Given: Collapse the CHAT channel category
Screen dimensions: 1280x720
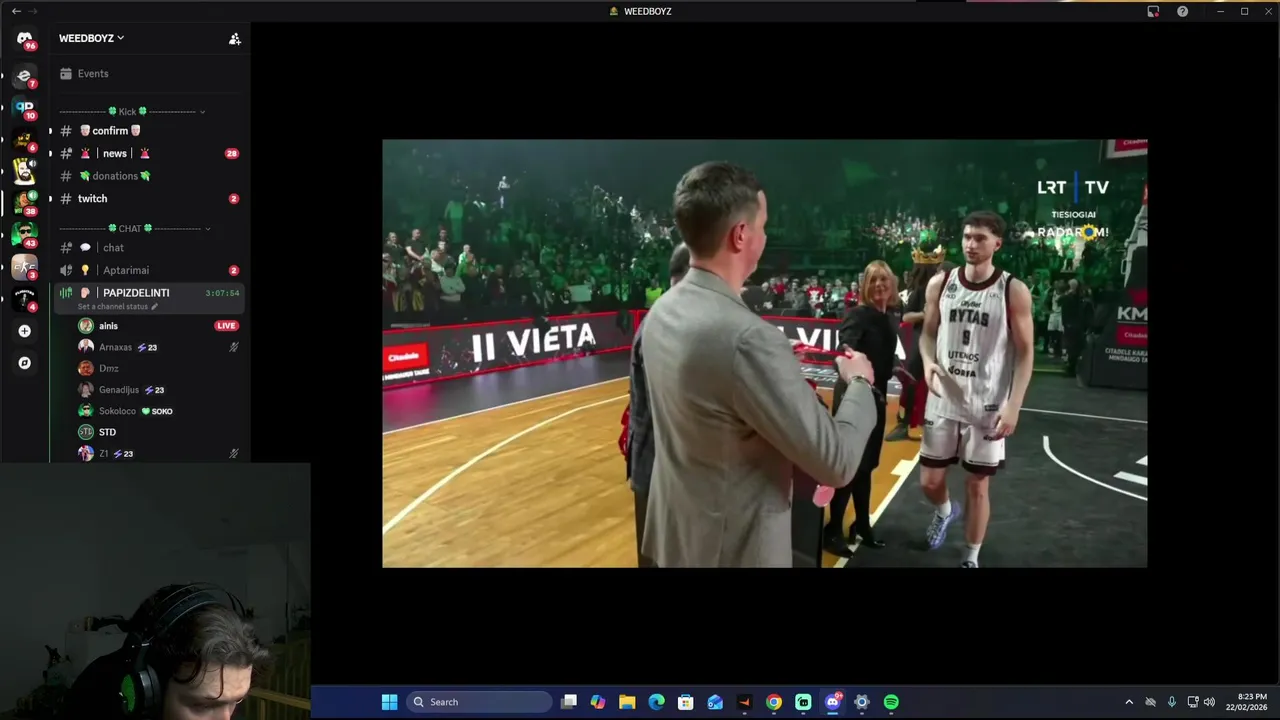Looking at the screenshot, I should point(135,229).
